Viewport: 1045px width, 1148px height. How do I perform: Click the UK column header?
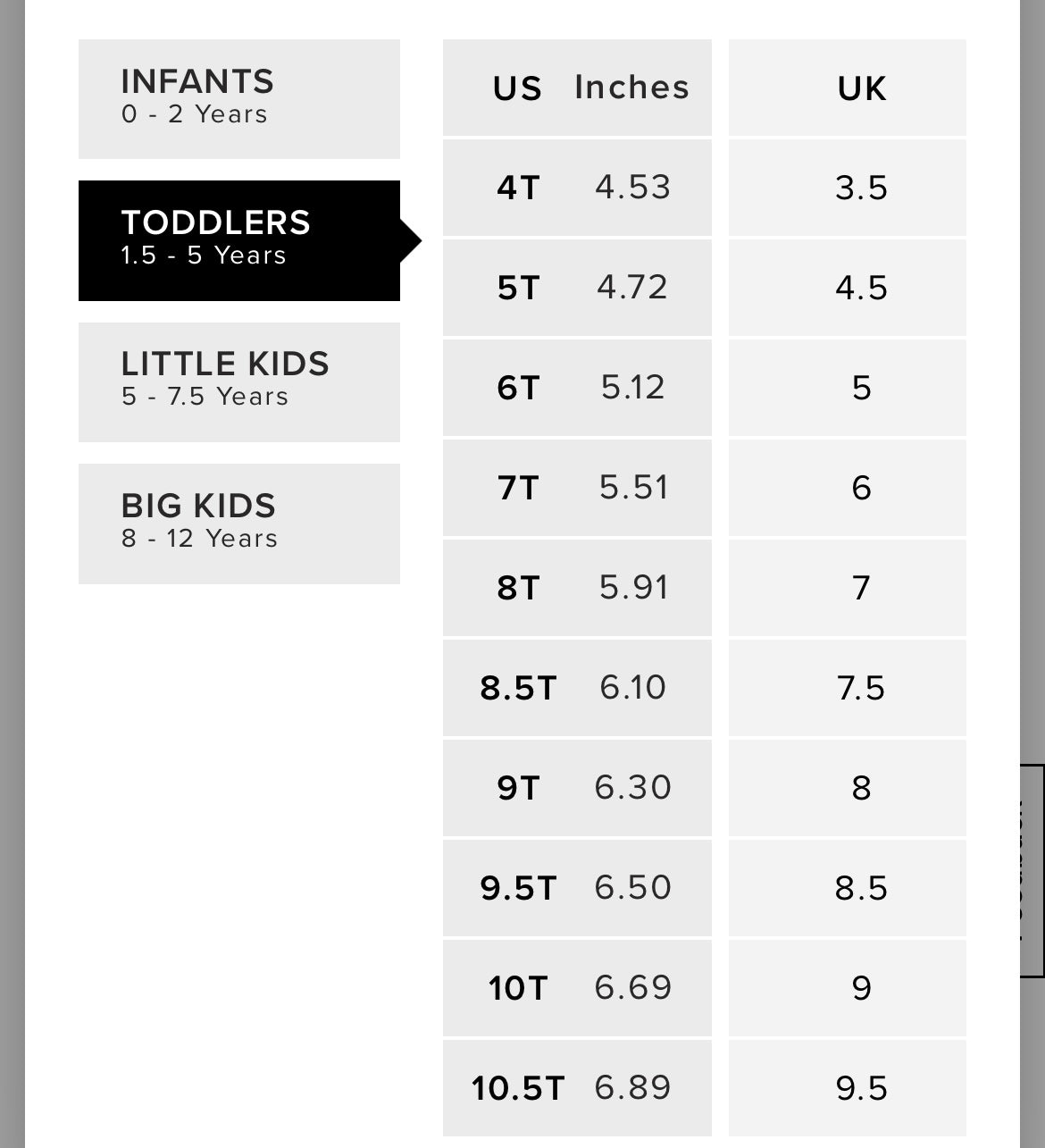point(848,88)
